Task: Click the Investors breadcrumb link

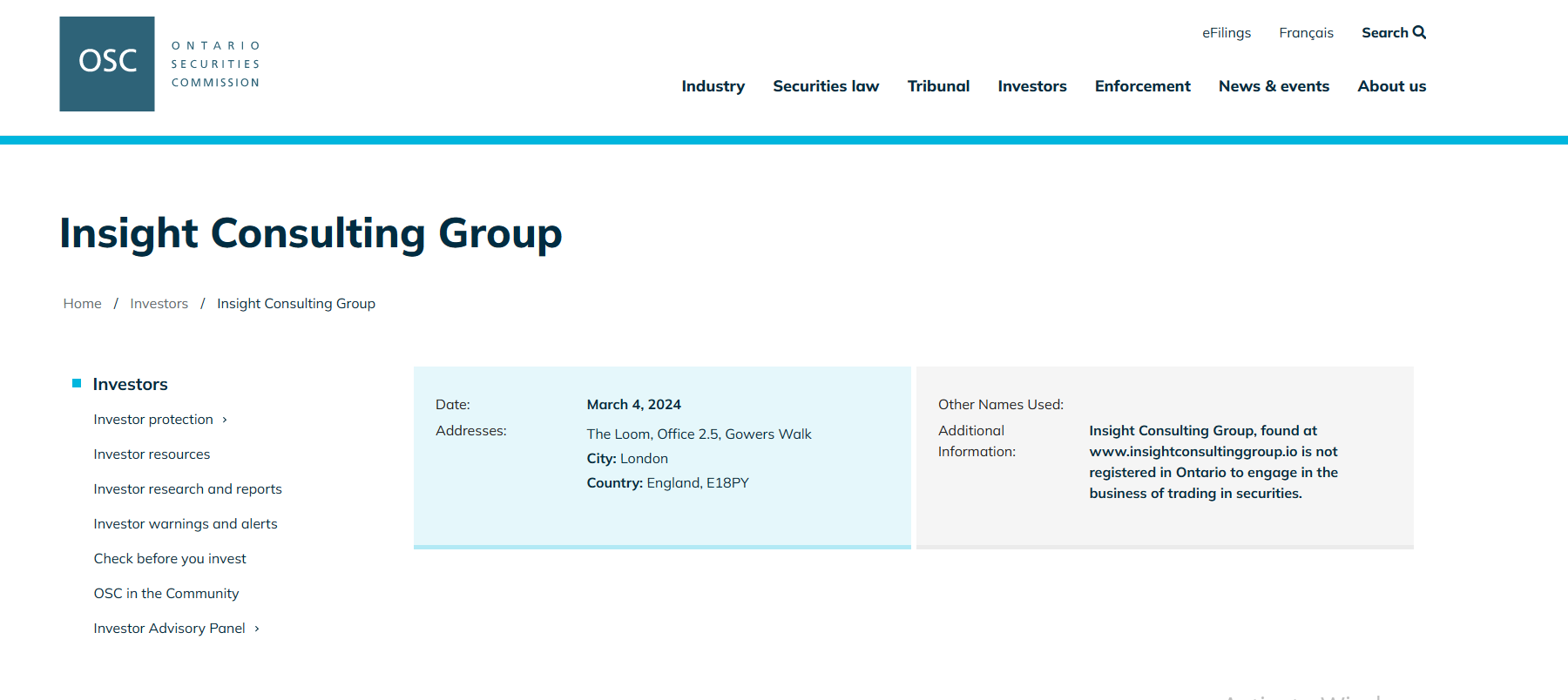Action: (x=159, y=304)
